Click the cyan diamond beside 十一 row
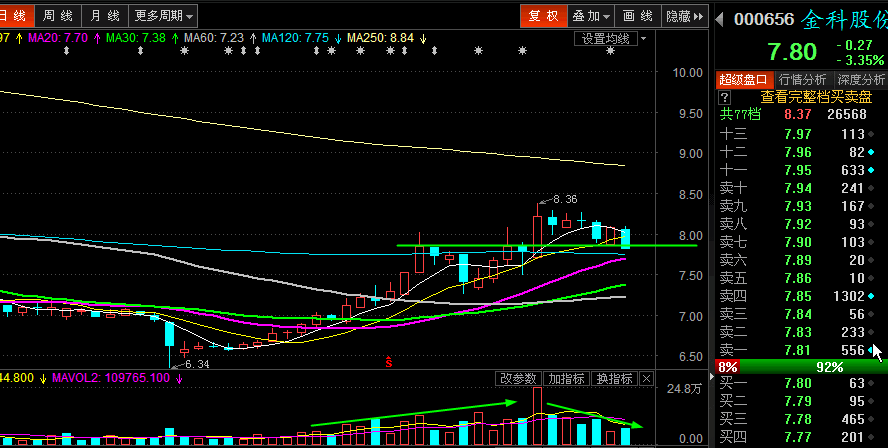This screenshot has height=448, width=888. [870, 170]
